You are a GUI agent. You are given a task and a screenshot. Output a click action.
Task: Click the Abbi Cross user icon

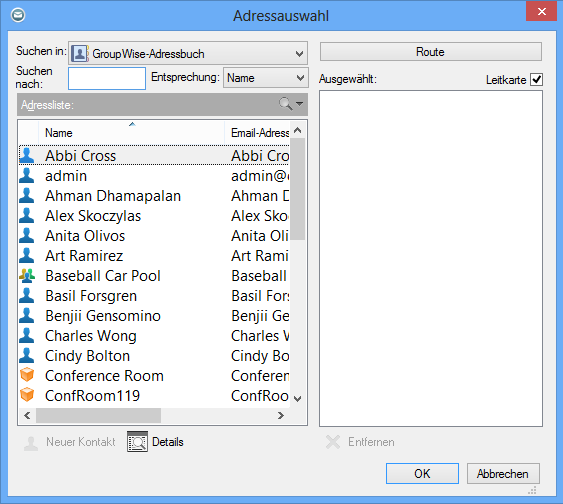pyautogui.click(x=27, y=155)
